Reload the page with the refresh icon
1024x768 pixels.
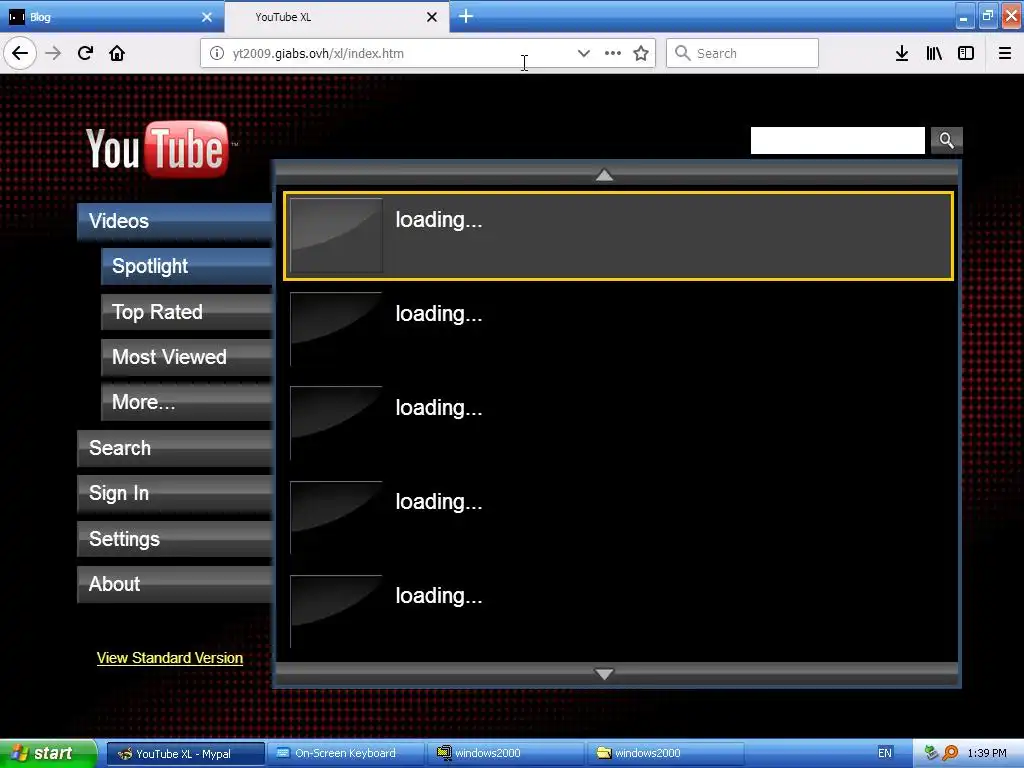tap(85, 53)
